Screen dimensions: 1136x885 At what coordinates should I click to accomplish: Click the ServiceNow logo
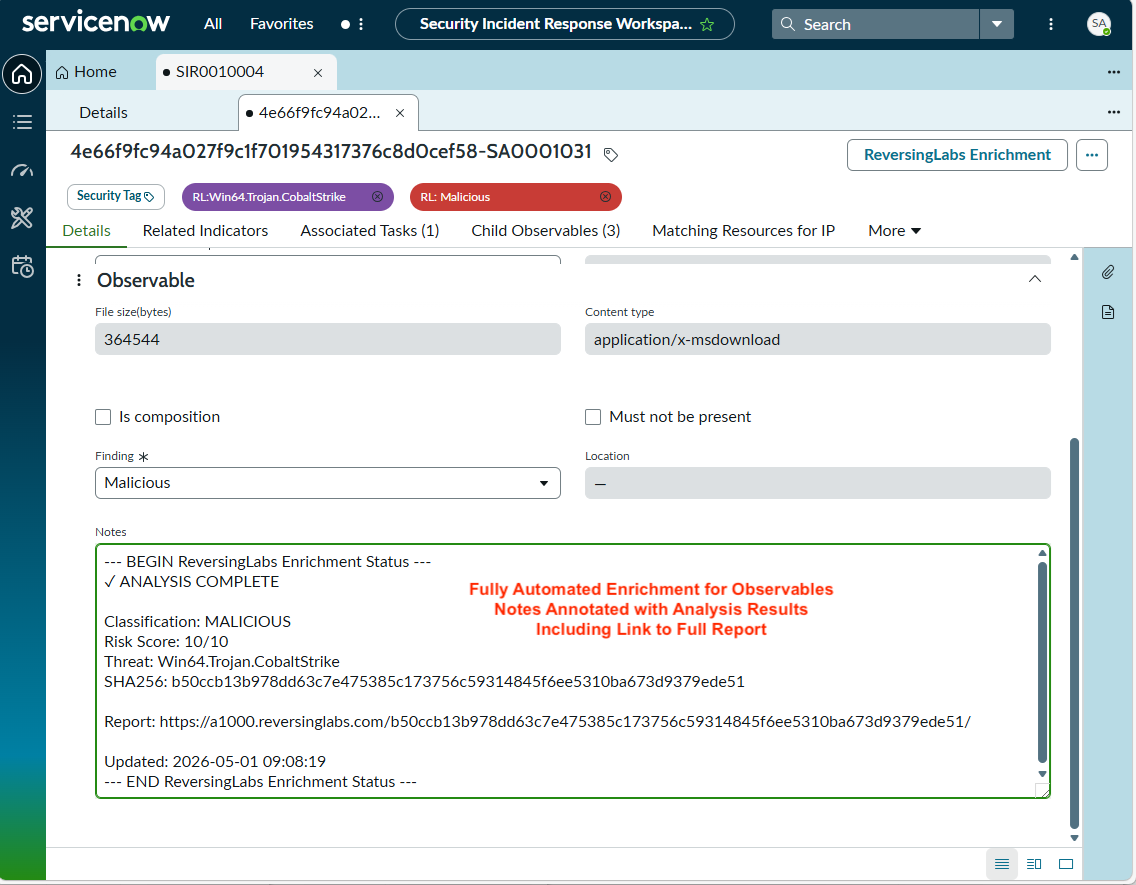(x=96, y=22)
